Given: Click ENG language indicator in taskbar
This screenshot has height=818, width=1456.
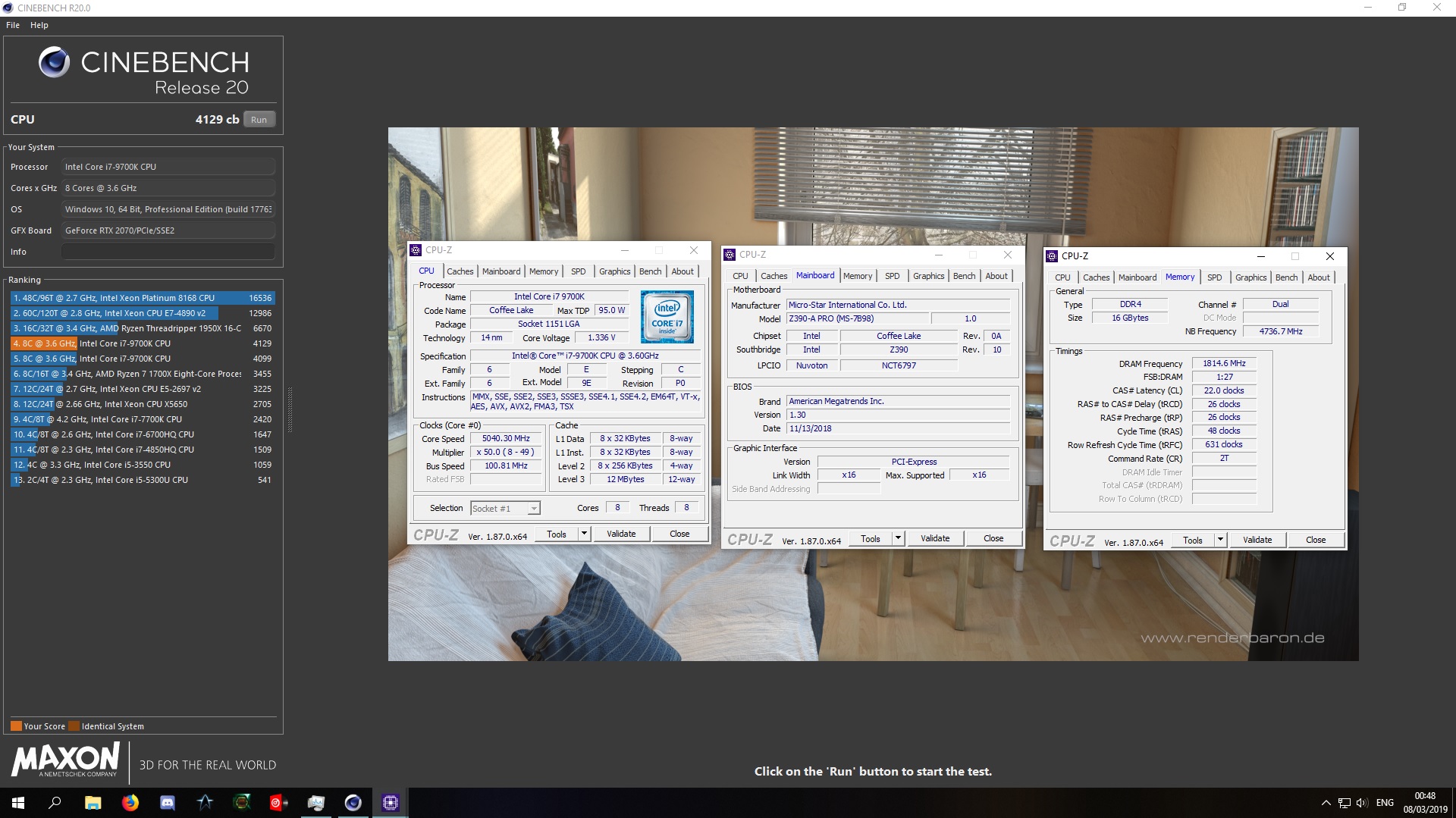Looking at the screenshot, I should tap(1385, 803).
